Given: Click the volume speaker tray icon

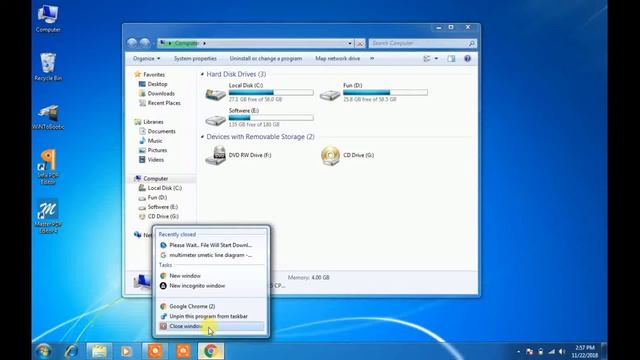Looking at the screenshot, I should [562, 351].
